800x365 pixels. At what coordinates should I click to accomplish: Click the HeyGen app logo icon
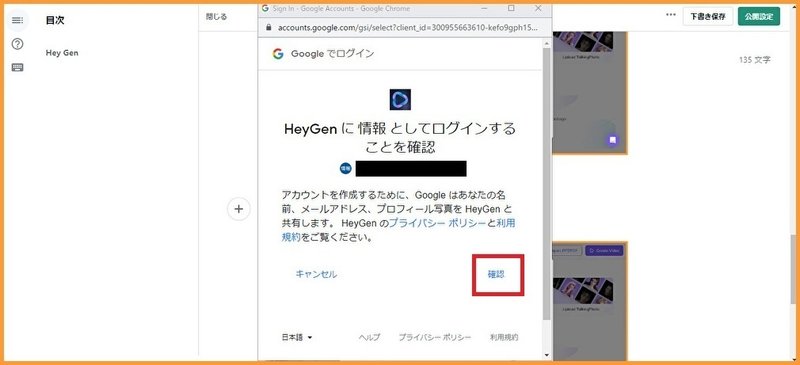pyautogui.click(x=400, y=100)
